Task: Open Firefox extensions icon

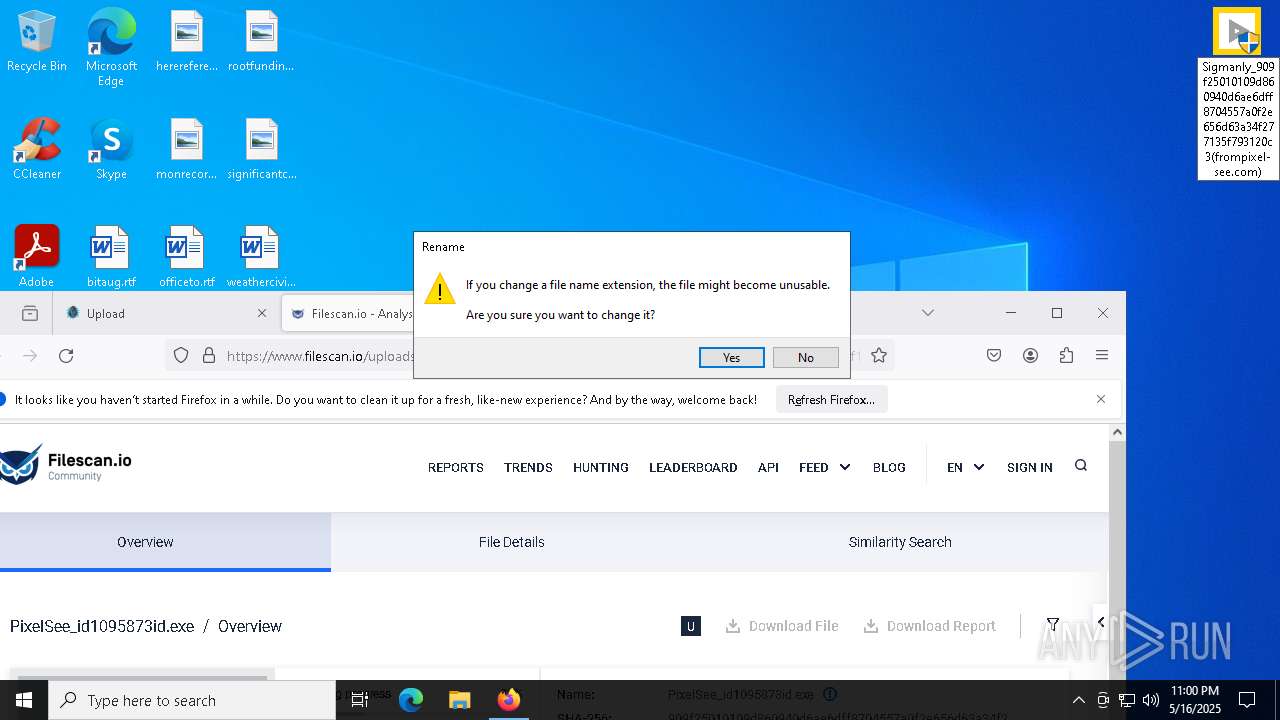Action: pyautogui.click(x=1066, y=355)
